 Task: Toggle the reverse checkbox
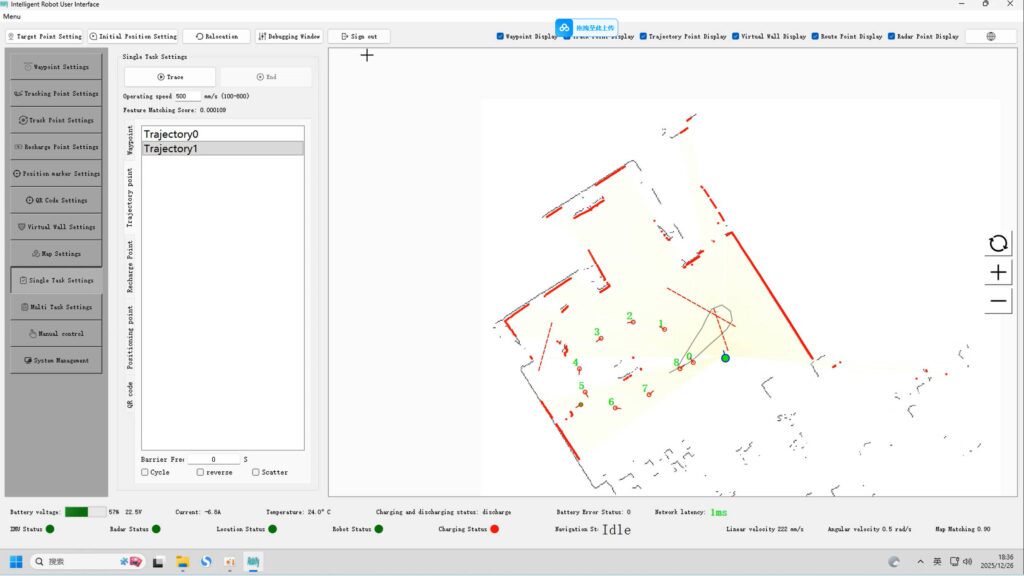(201, 472)
